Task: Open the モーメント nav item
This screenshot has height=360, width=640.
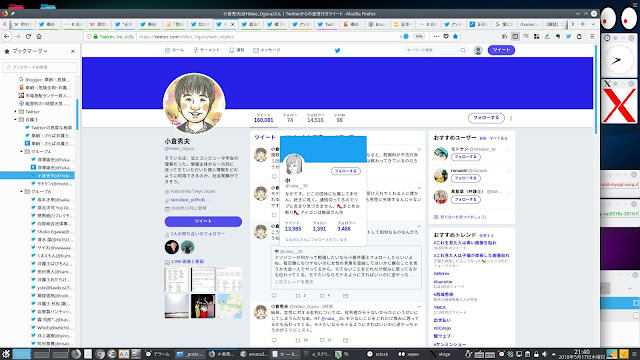Action: (207, 50)
